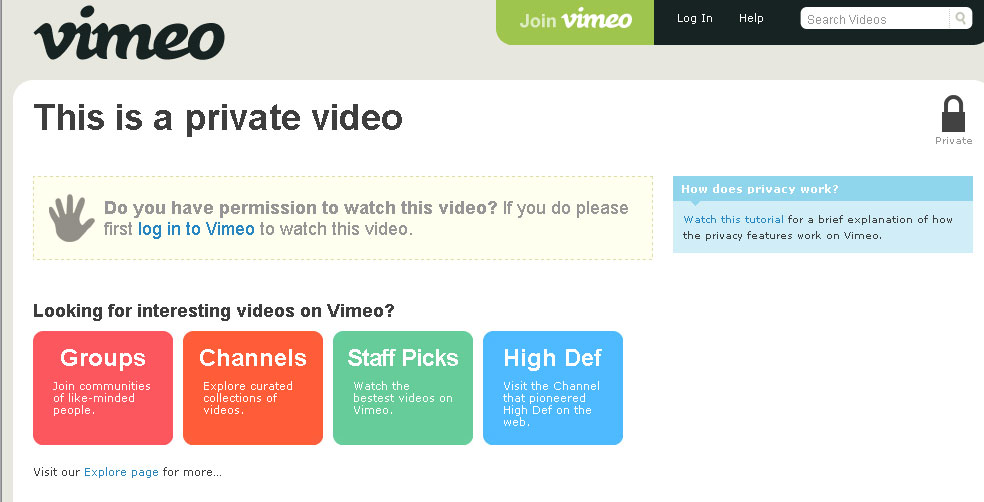Open the Staff Picks tile
This screenshot has width=984, height=502.
[403, 388]
